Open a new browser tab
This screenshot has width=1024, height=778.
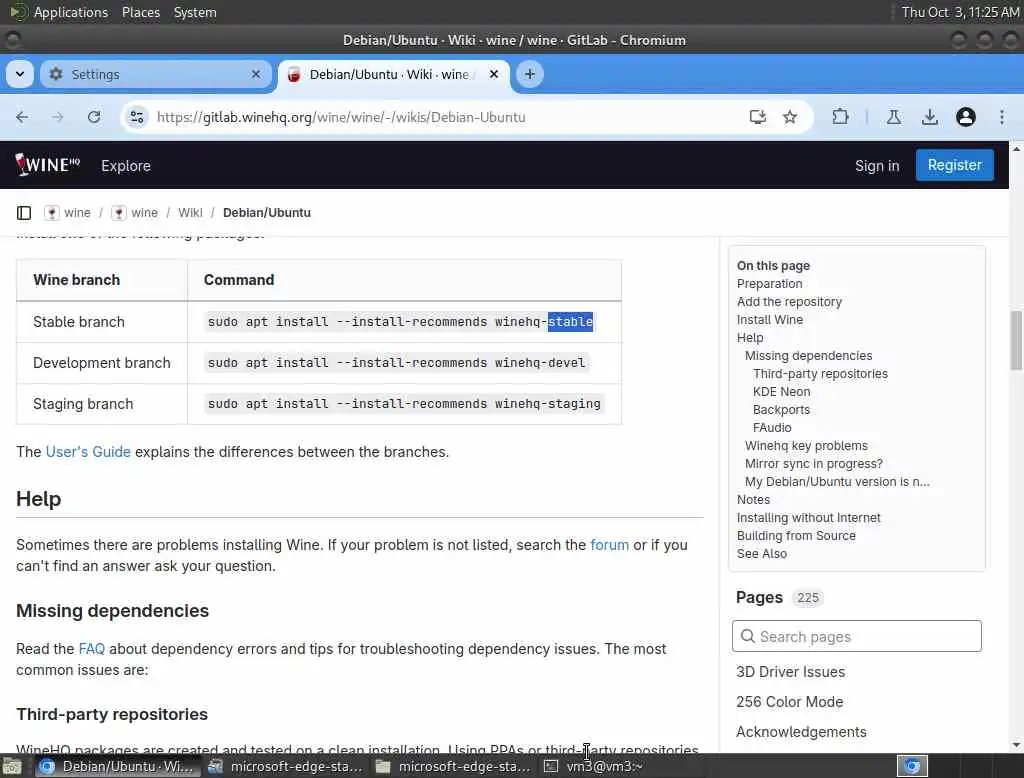click(x=530, y=74)
